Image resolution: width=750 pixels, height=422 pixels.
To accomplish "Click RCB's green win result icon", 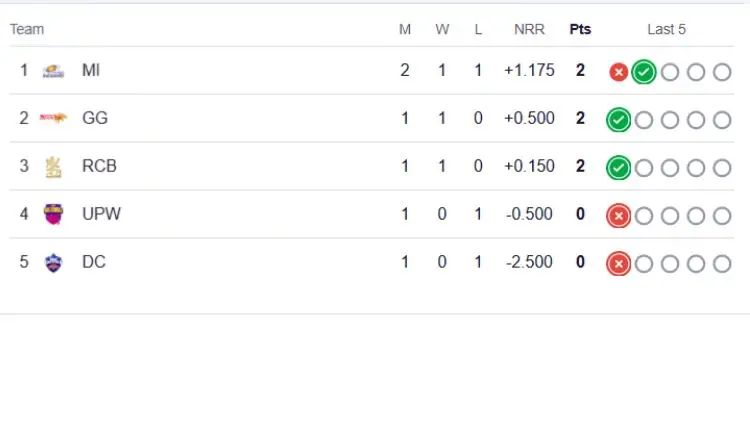I will pos(619,168).
